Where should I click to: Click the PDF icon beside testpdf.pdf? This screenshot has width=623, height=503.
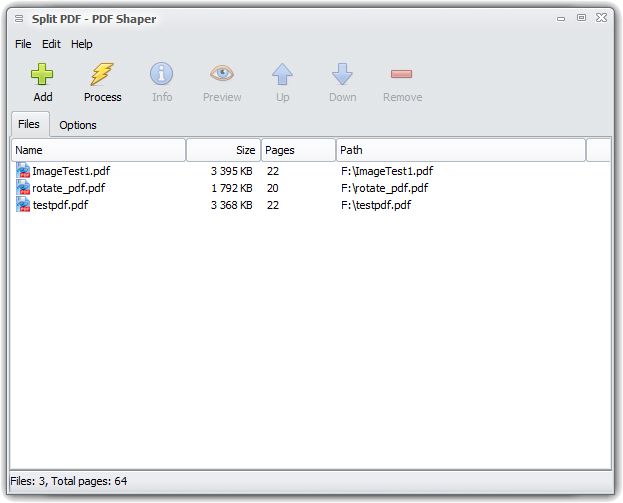(23, 204)
